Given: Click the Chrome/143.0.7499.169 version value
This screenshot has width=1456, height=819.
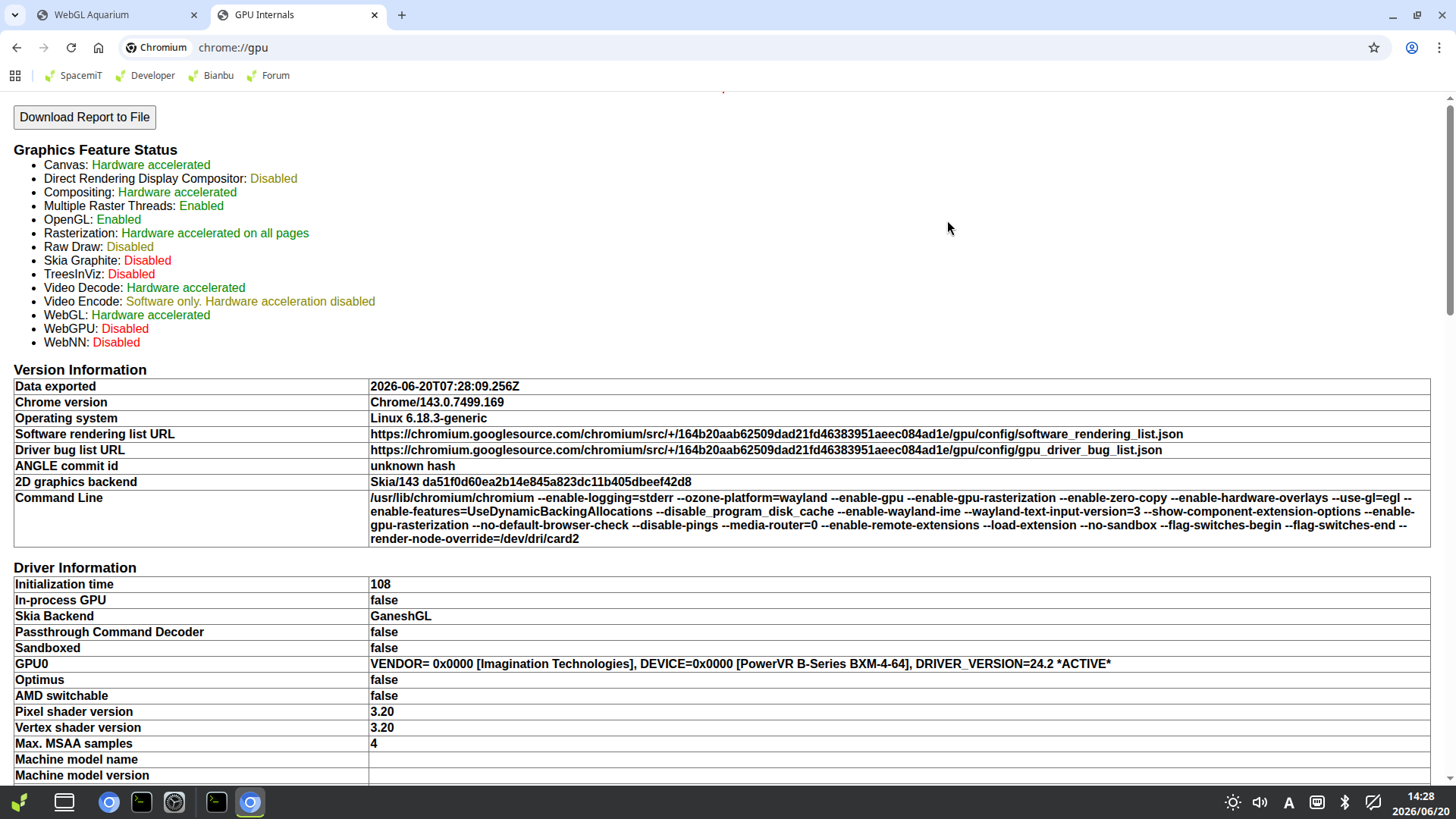Looking at the screenshot, I should click(437, 403).
